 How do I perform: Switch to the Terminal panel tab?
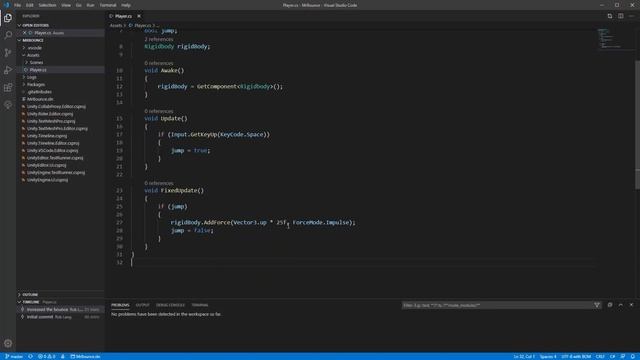pos(200,305)
